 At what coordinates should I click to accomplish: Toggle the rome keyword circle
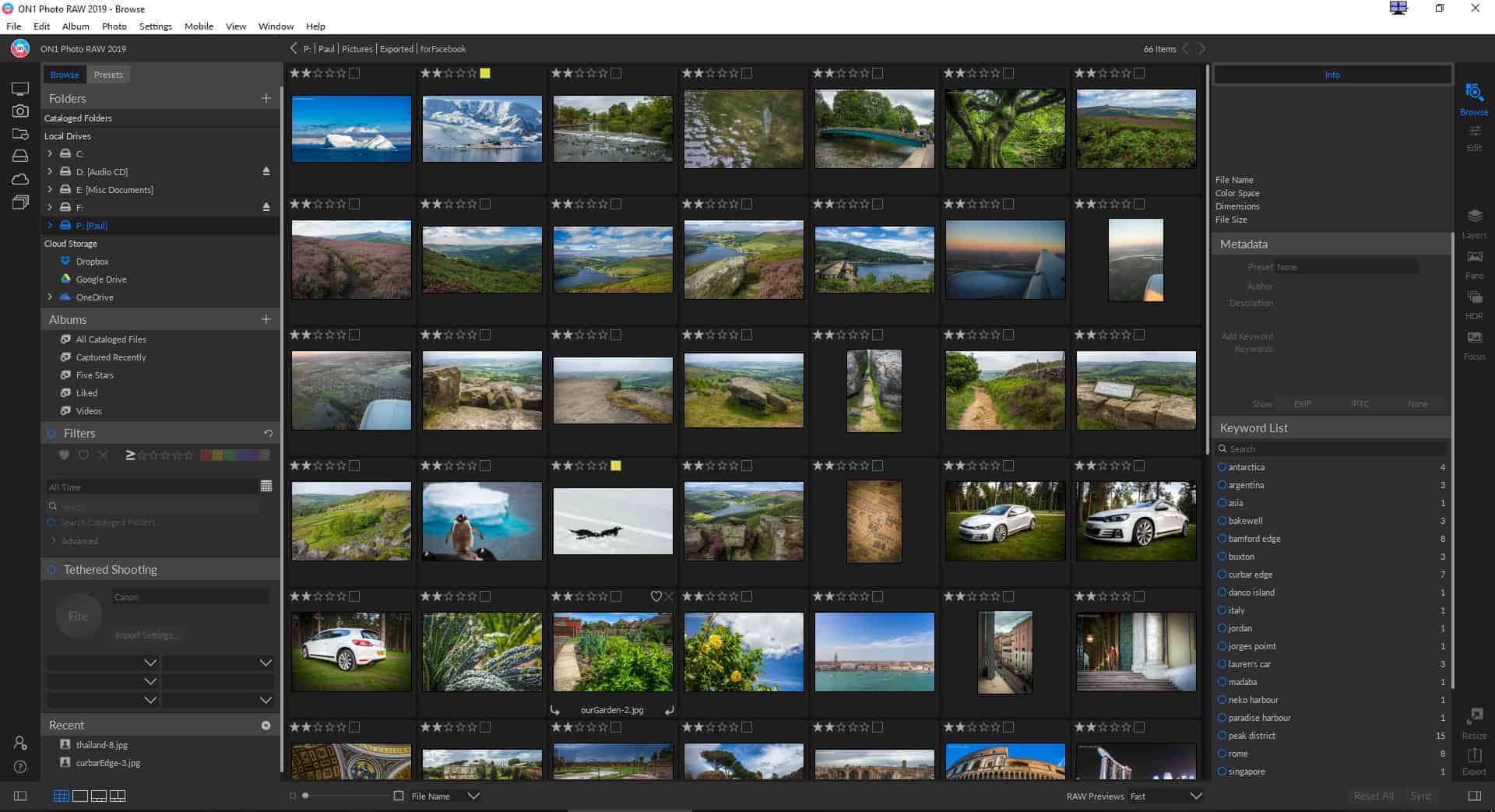(1222, 754)
